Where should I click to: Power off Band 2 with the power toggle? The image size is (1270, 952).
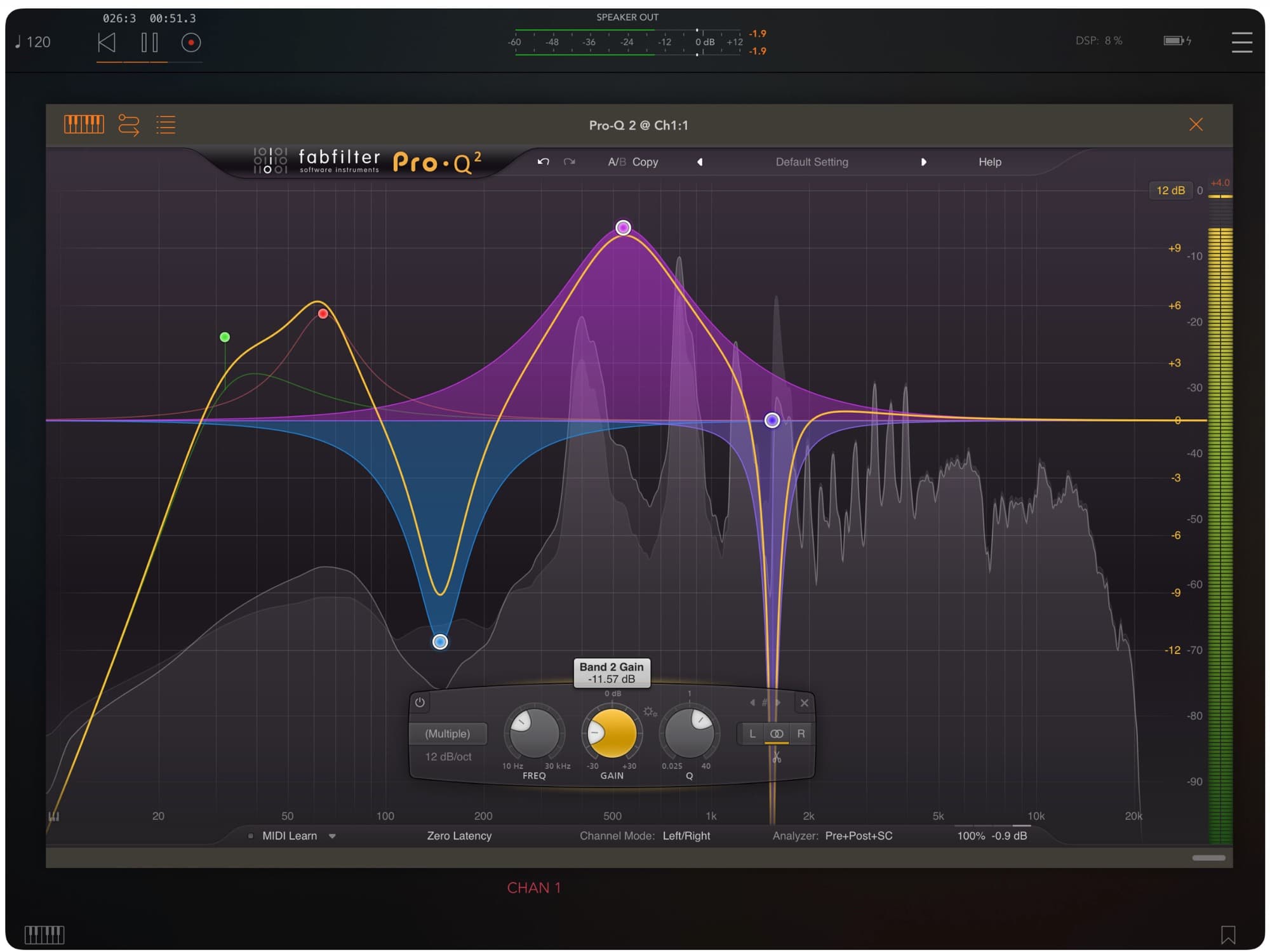click(419, 702)
